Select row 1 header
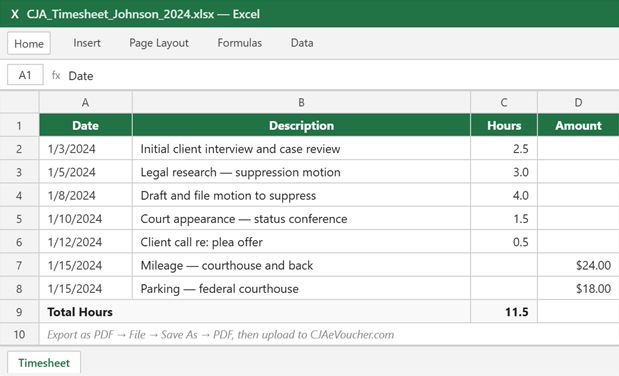619x376 pixels. (19, 125)
